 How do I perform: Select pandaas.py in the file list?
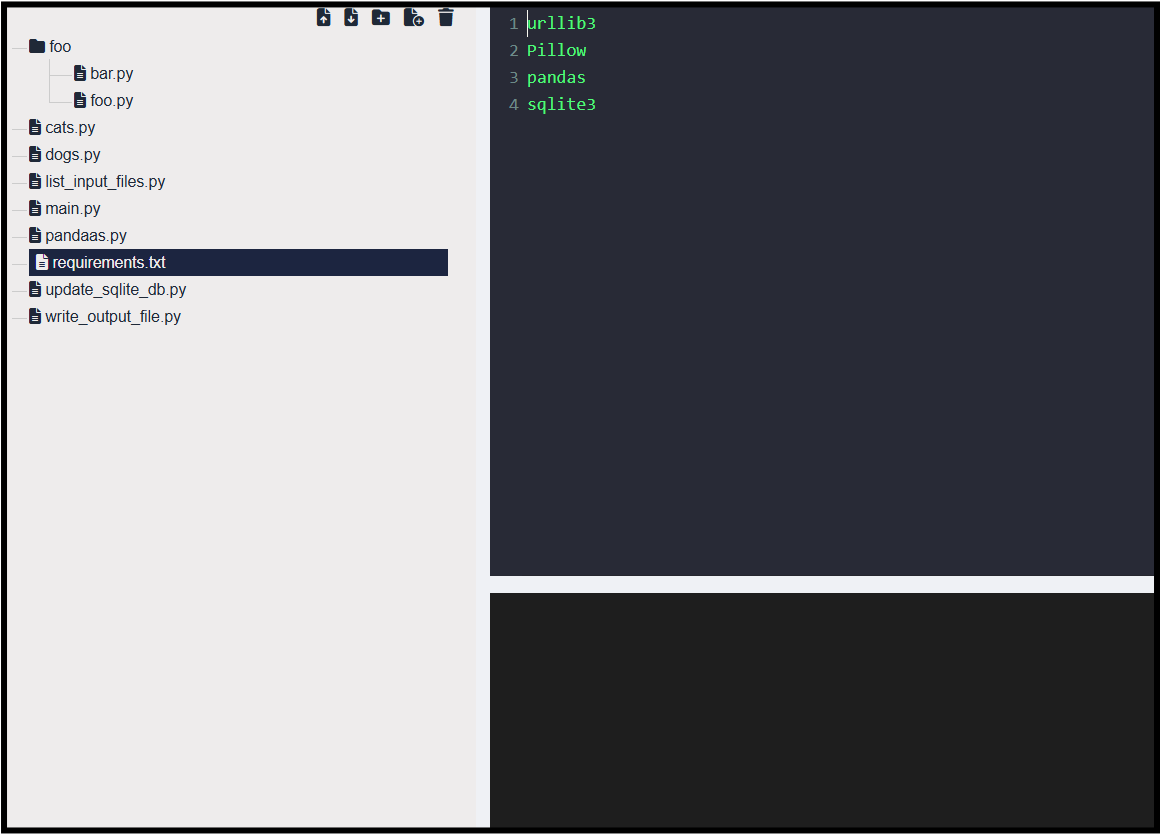coord(85,235)
